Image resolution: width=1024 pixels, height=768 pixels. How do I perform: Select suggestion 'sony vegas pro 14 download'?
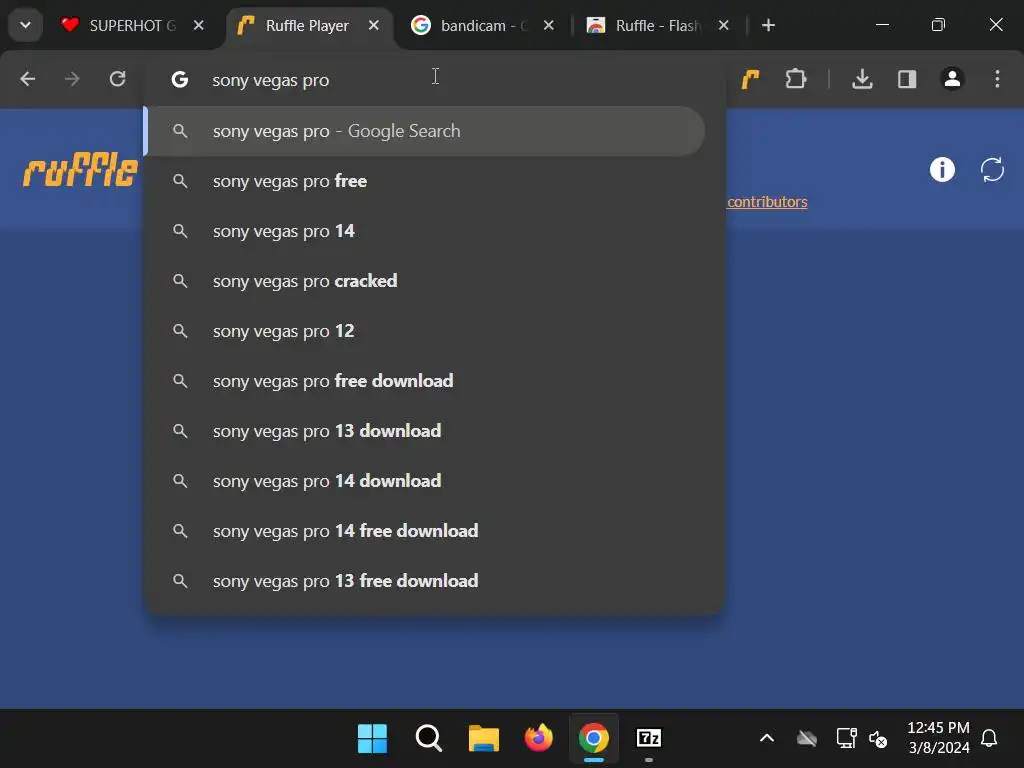coord(426,481)
